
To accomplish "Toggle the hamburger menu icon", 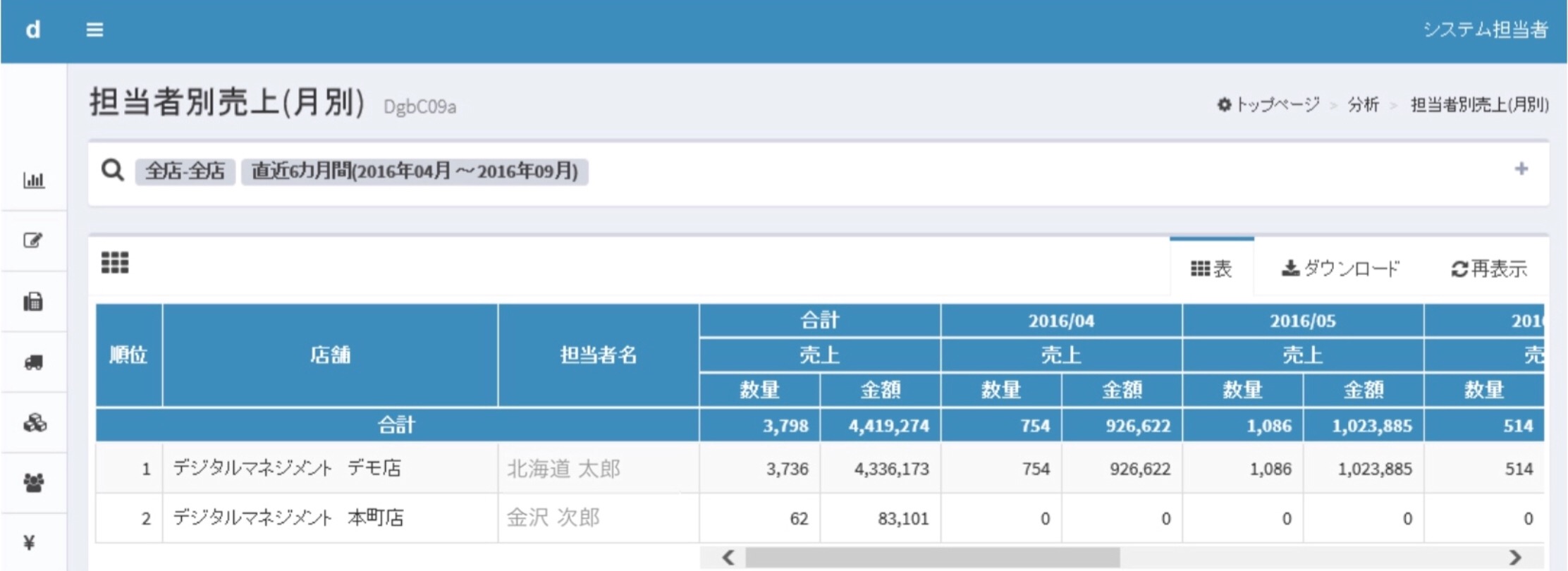I will point(94,30).
